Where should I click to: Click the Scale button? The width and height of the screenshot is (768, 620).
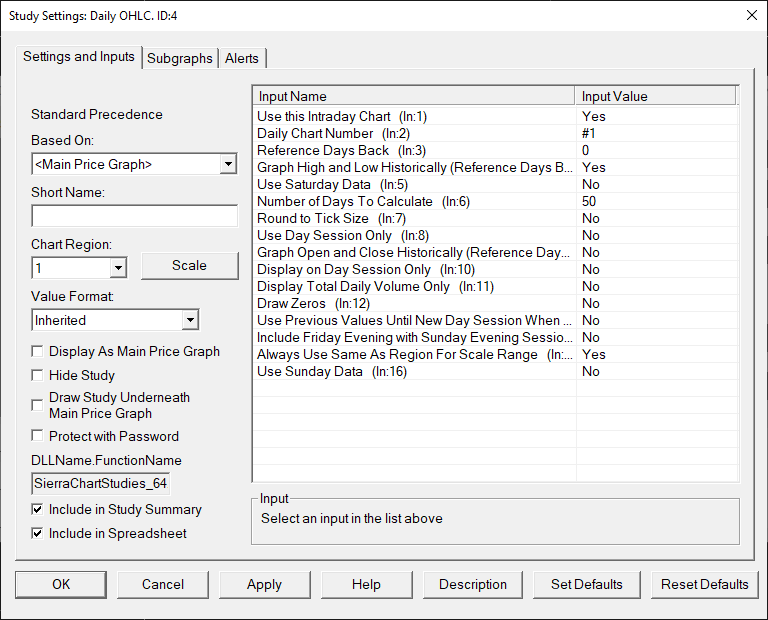(x=189, y=266)
